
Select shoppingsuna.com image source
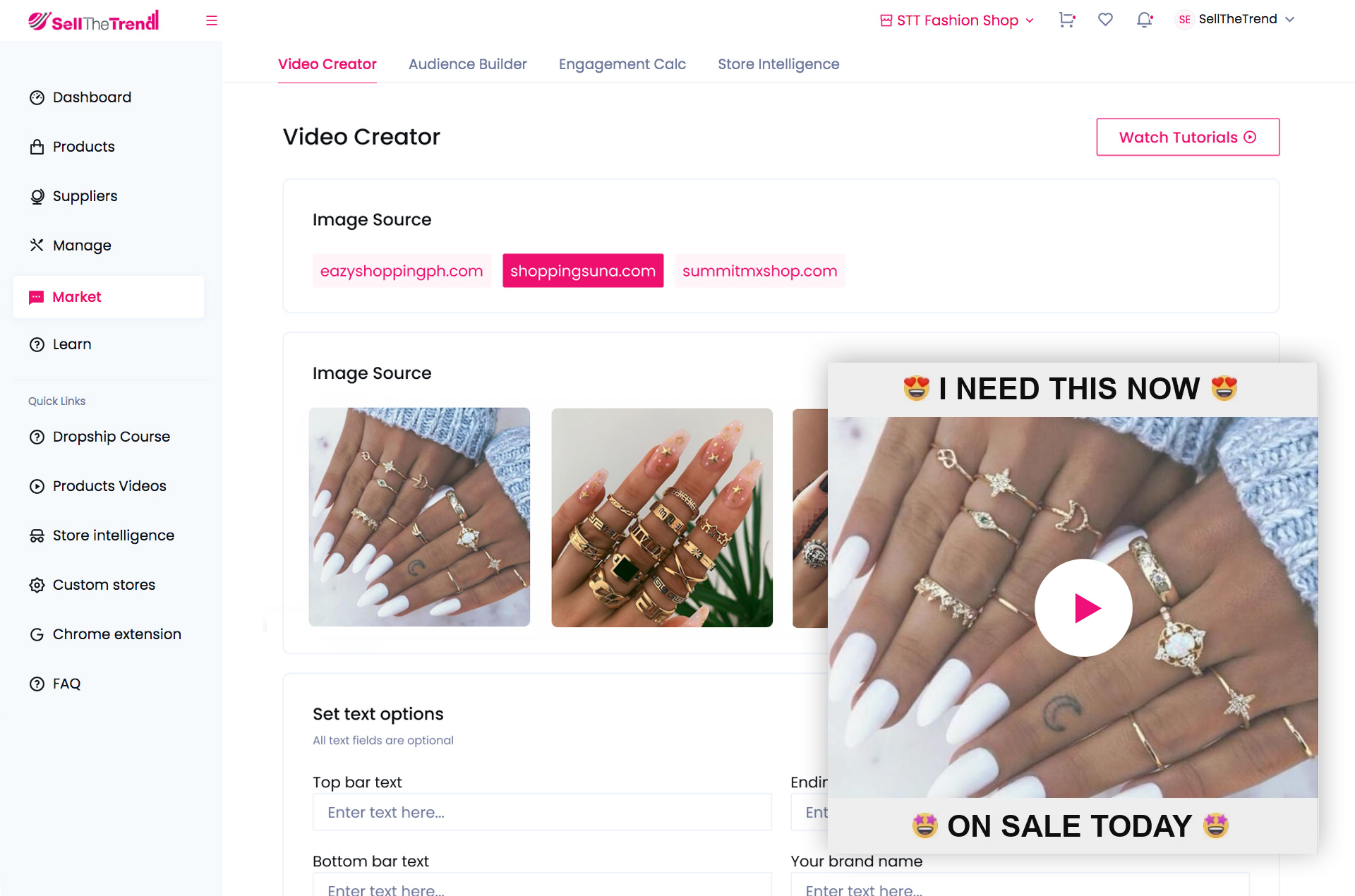[x=583, y=271]
